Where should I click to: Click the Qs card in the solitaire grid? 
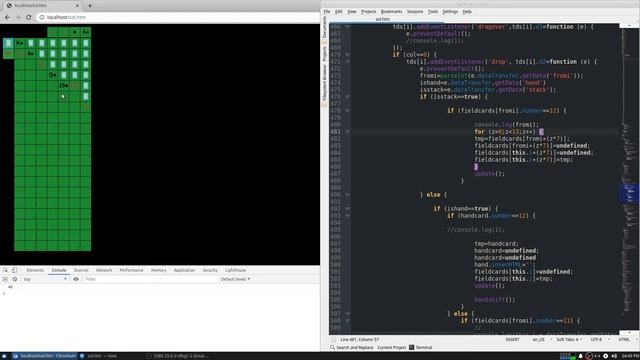52,75
